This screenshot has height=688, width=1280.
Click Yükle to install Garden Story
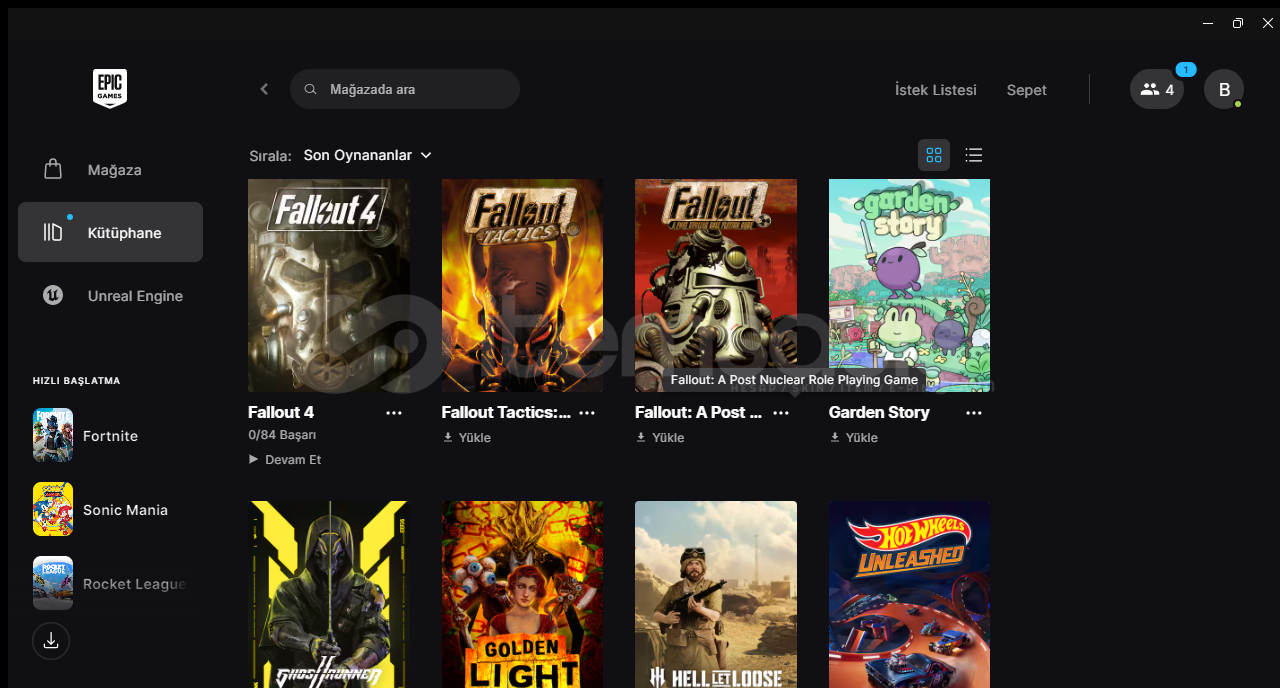853,438
